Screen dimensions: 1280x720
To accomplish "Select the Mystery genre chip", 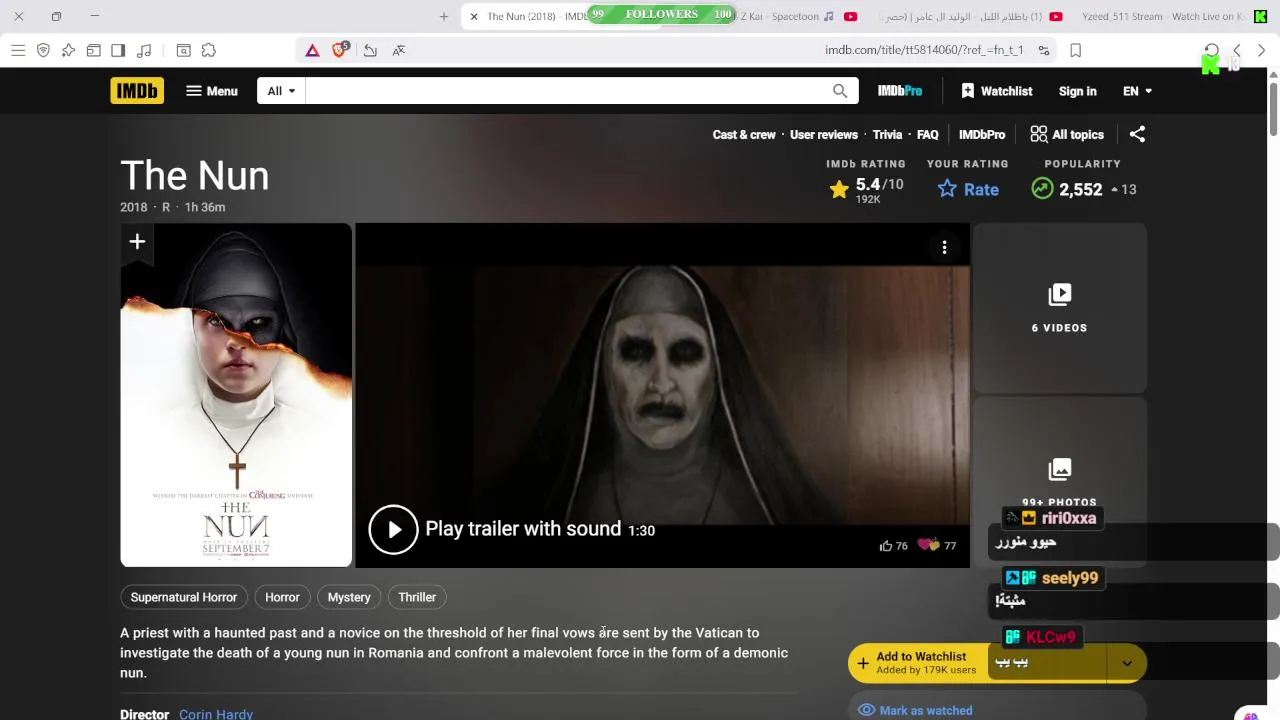I will (x=349, y=597).
